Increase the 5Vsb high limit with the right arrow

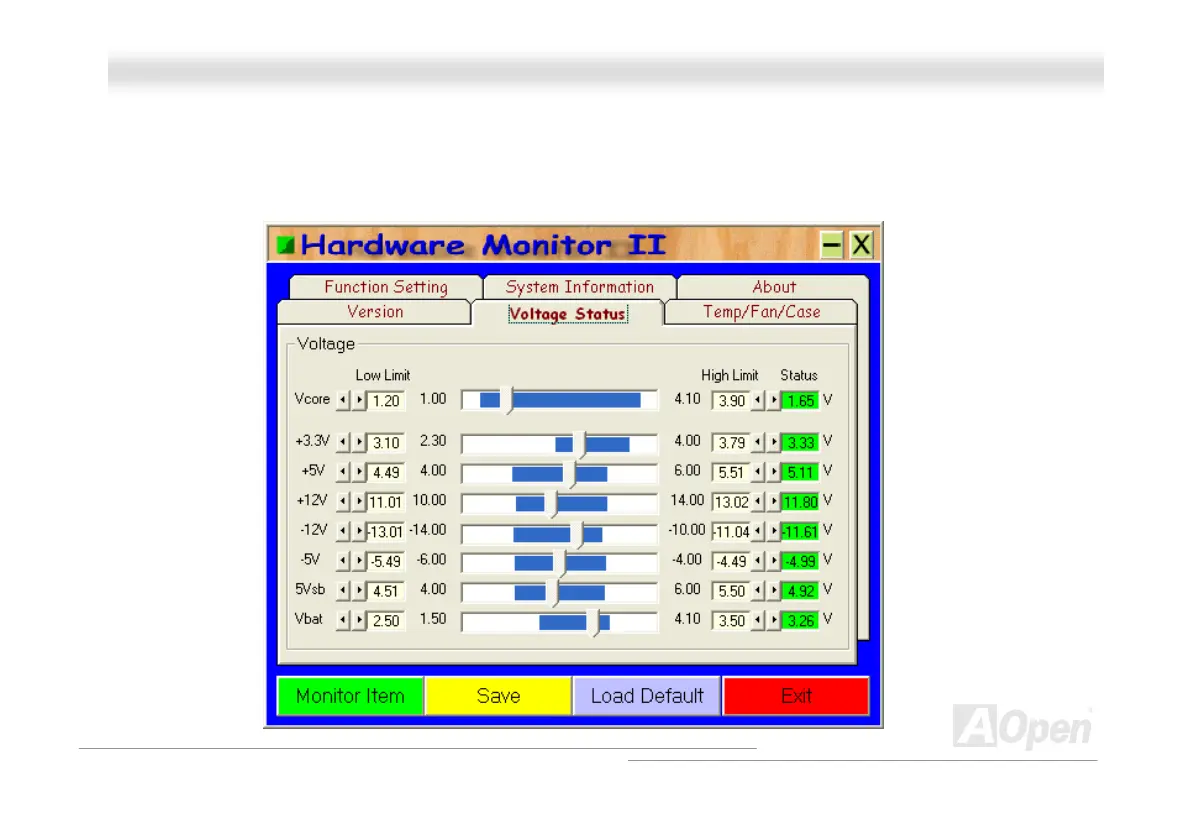pos(774,590)
